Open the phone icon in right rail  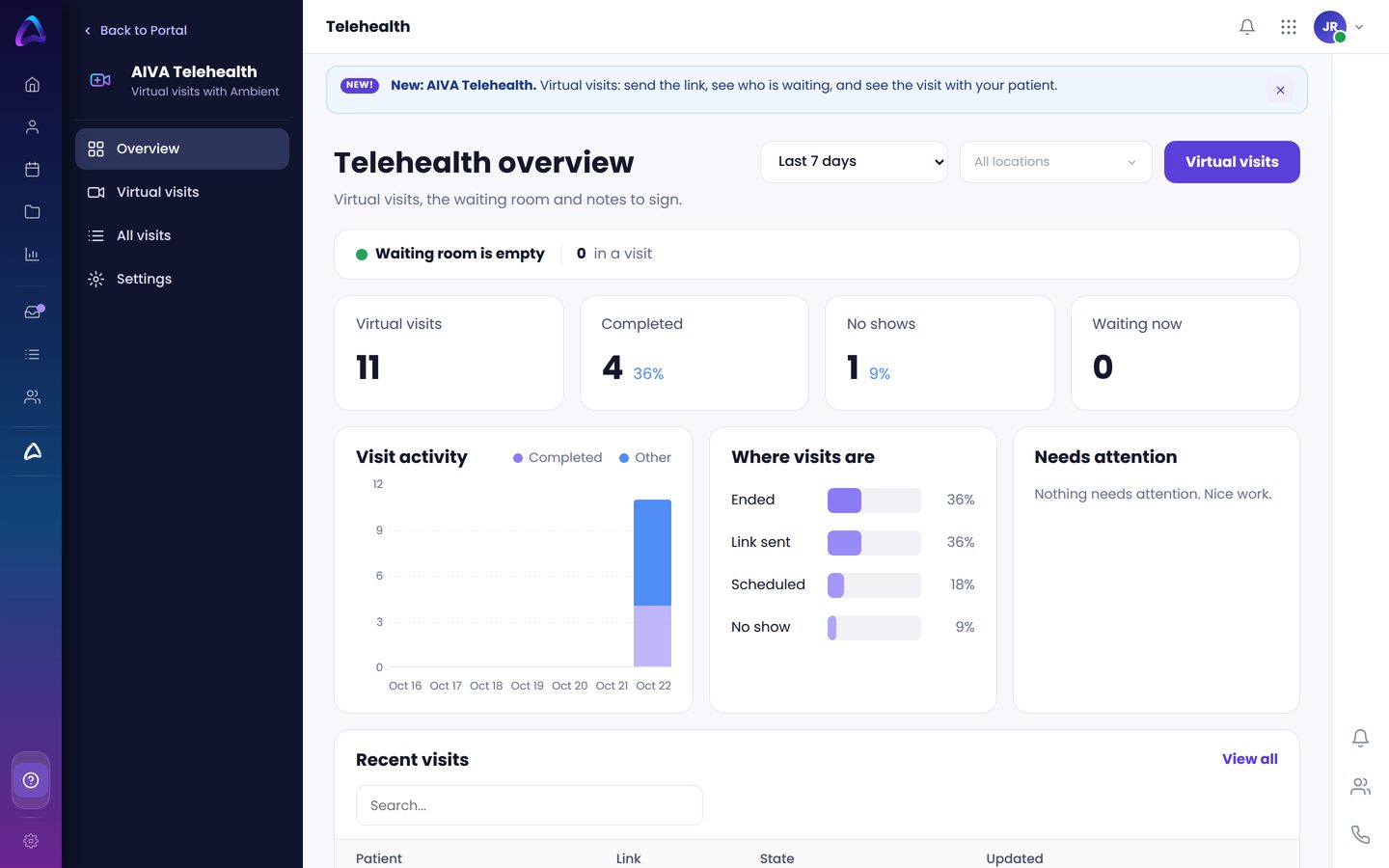coord(1360,835)
